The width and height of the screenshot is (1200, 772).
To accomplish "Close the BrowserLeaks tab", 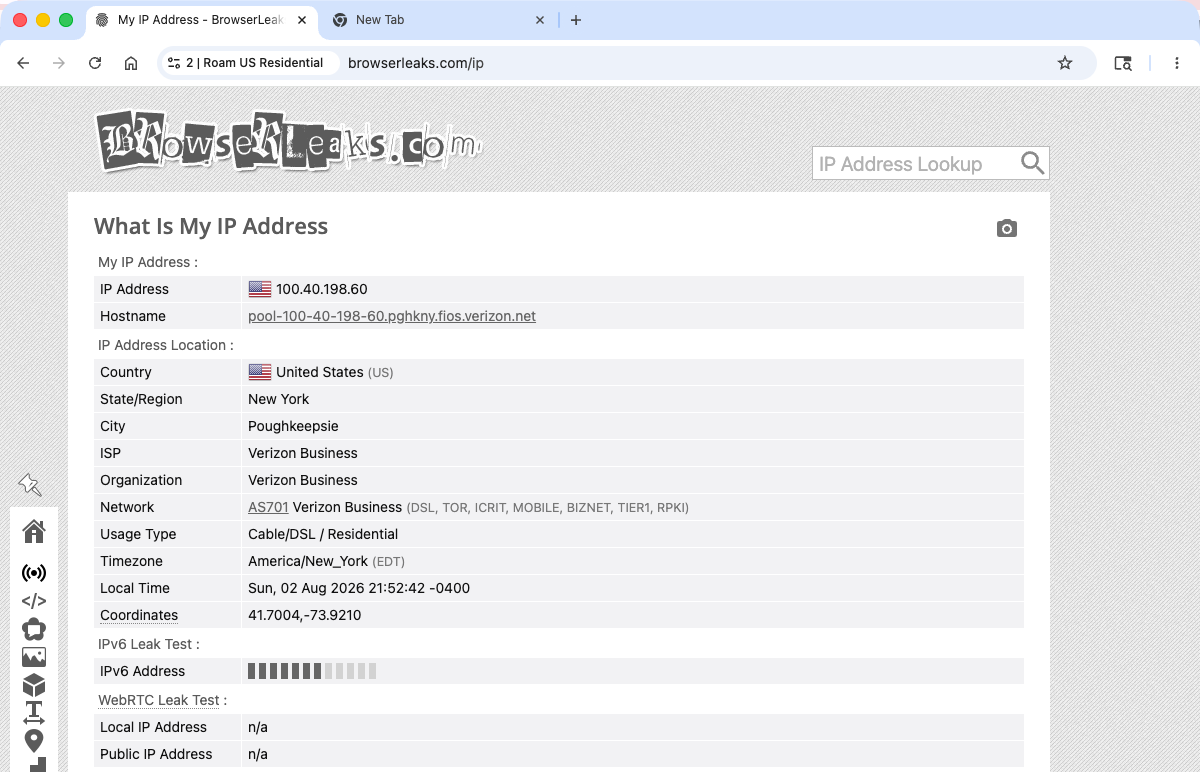I will [x=302, y=20].
